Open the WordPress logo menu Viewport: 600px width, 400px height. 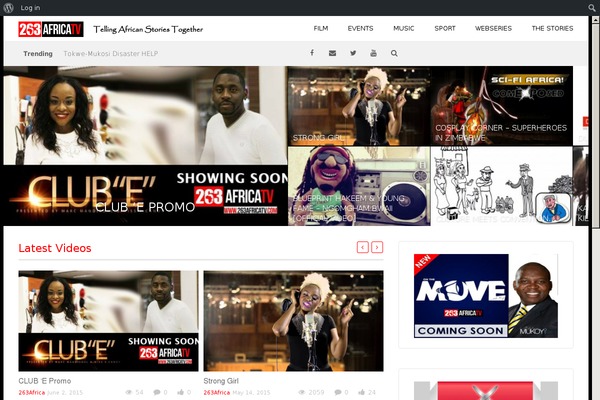8,8
